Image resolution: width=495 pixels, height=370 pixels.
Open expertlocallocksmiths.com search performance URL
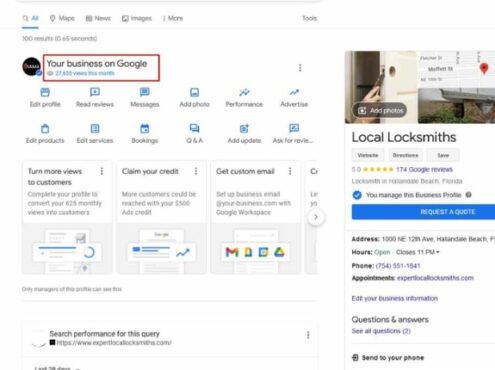point(114,343)
